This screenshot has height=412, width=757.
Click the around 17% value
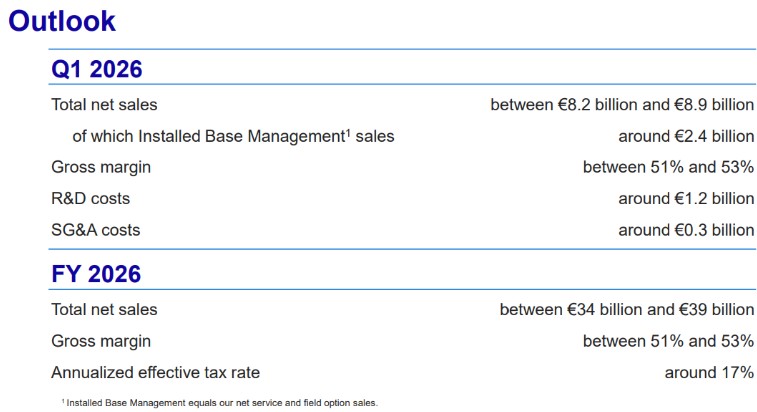tap(709, 372)
